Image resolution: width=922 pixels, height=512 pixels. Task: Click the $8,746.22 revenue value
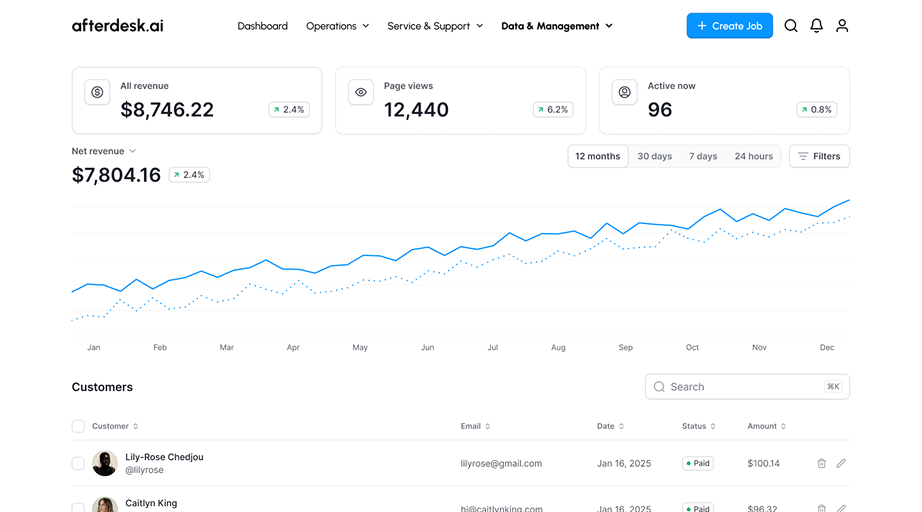tap(167, 110)
